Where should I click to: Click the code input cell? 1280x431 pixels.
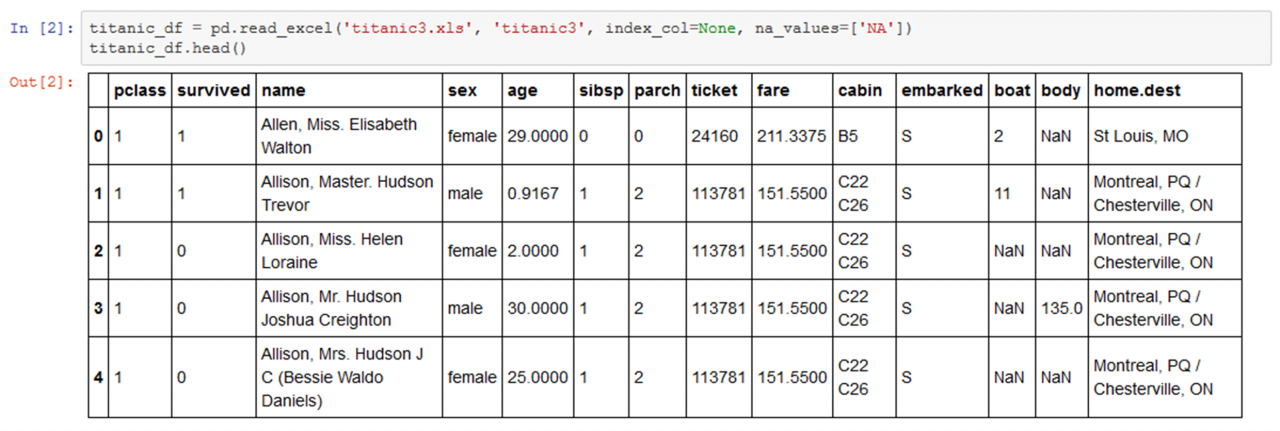click(677, 38)
